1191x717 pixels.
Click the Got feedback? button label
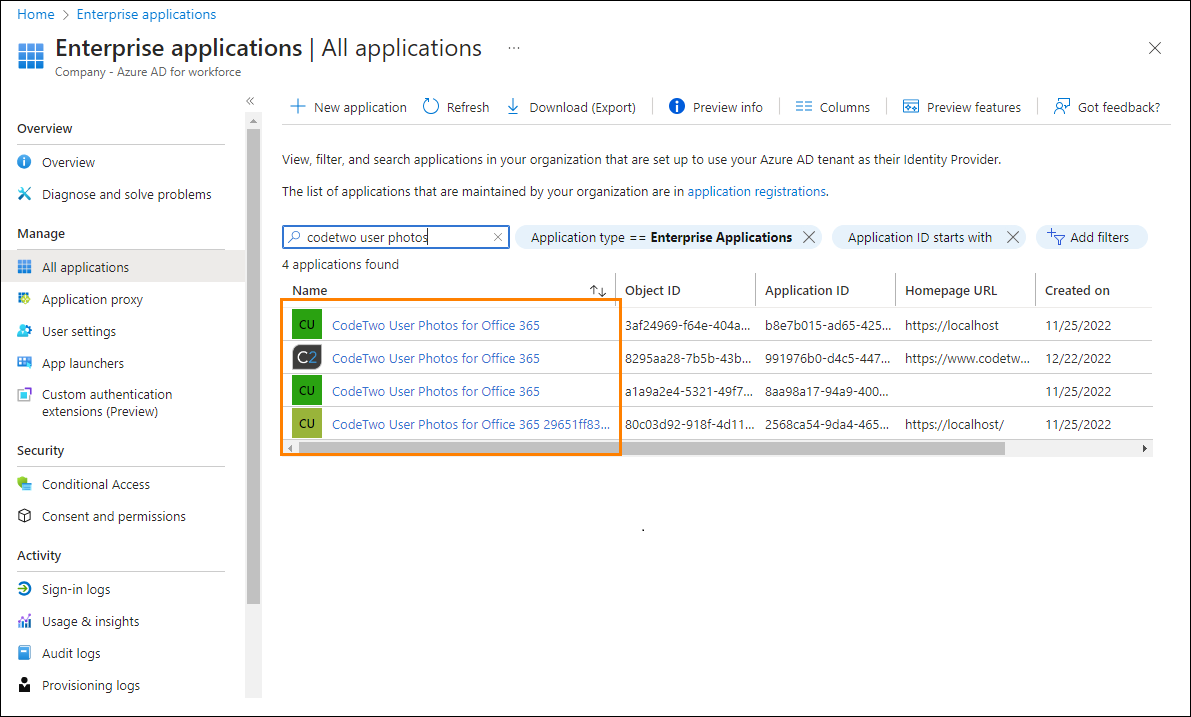[x=1119, y=107]
